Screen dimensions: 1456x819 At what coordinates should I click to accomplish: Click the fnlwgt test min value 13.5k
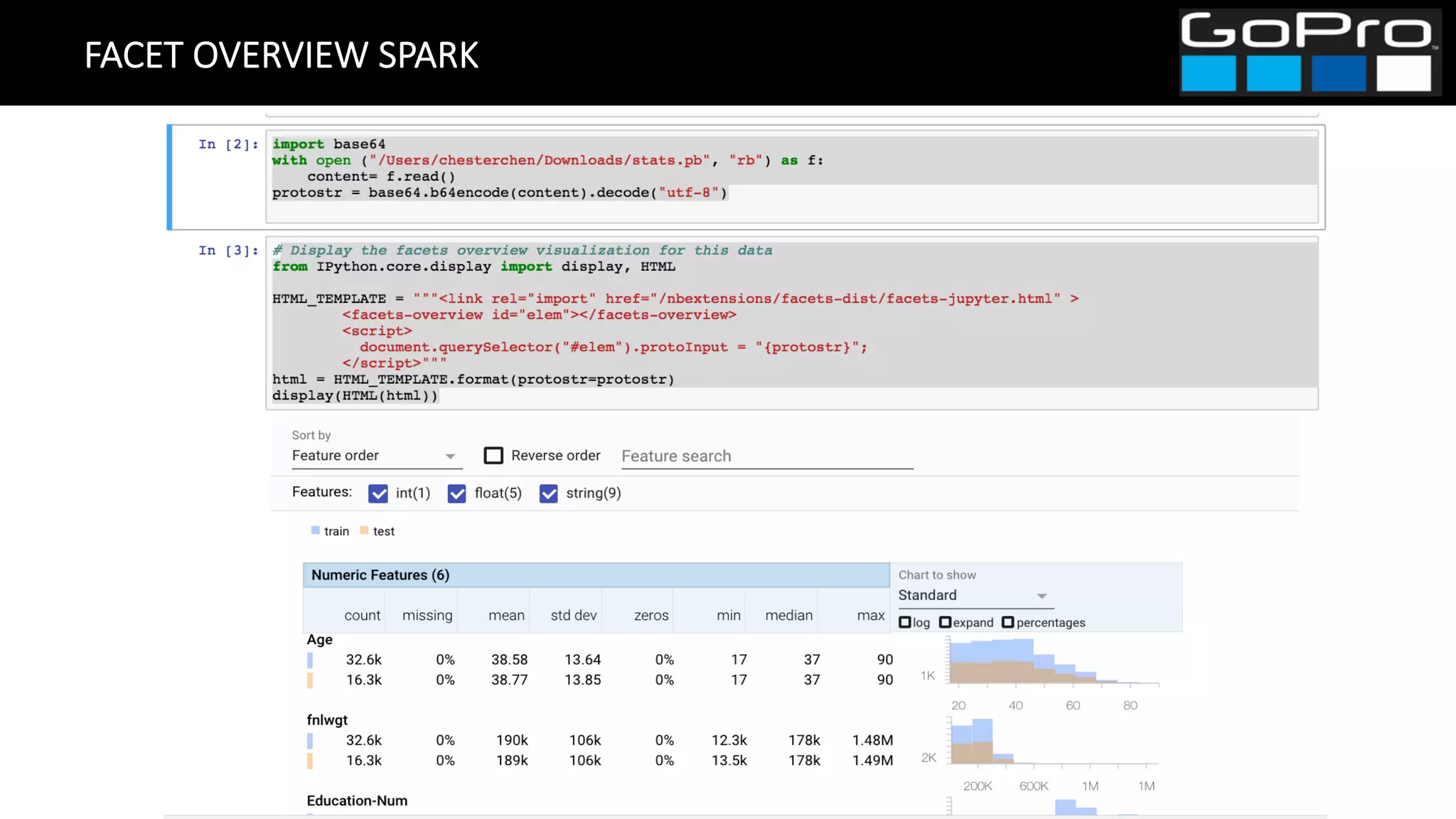click(x=729, y=760)
